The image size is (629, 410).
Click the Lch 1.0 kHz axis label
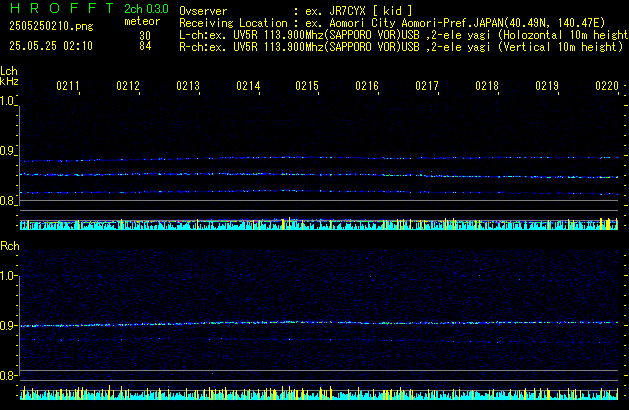[x=7, y=101]
